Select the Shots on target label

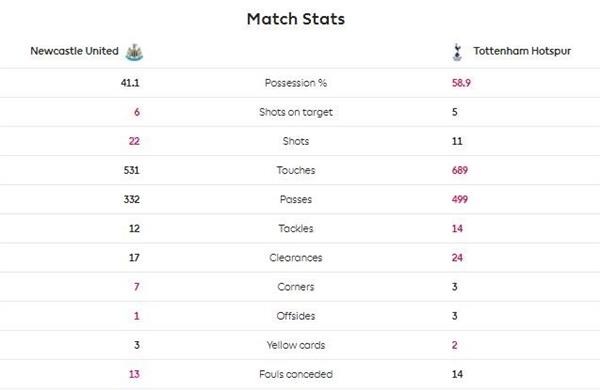pos(296,112)
